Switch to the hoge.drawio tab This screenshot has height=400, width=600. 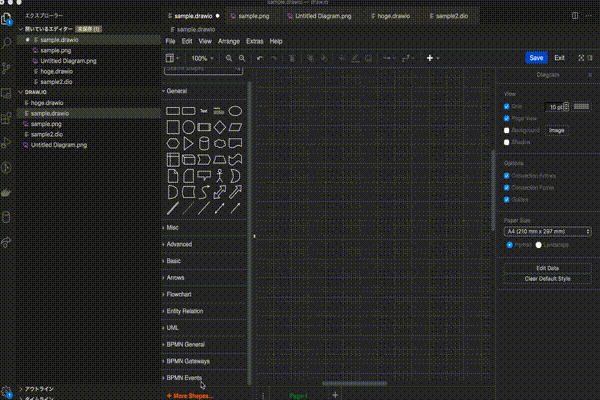pyautogui.click(x=390, y=16)
